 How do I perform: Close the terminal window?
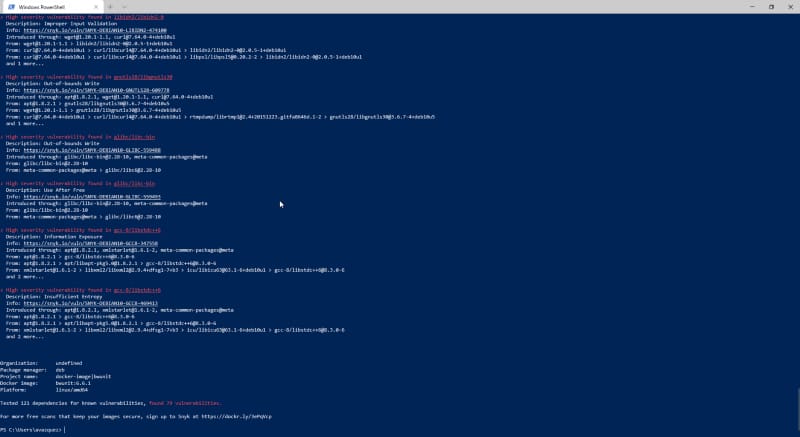tap(789, 6)
